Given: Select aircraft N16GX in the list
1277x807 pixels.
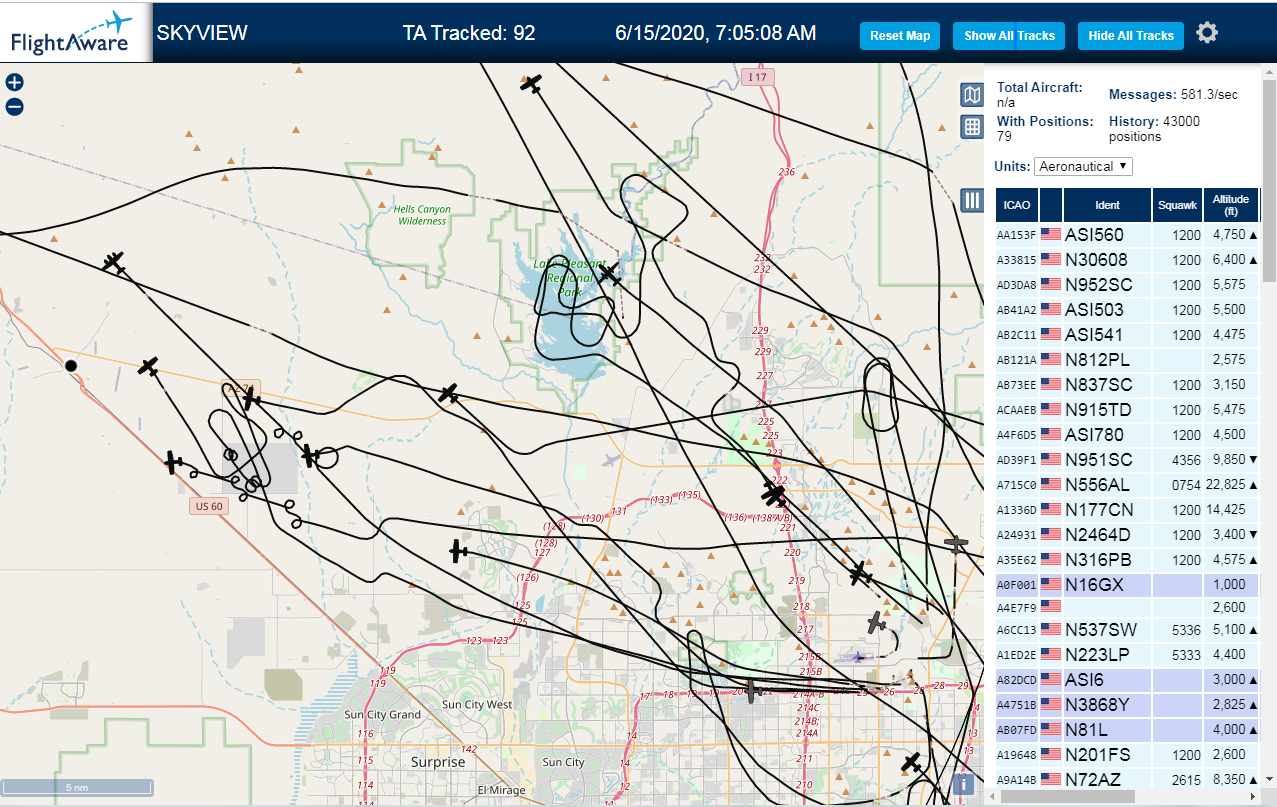Looking at the screenshot, I should 1128,585.
